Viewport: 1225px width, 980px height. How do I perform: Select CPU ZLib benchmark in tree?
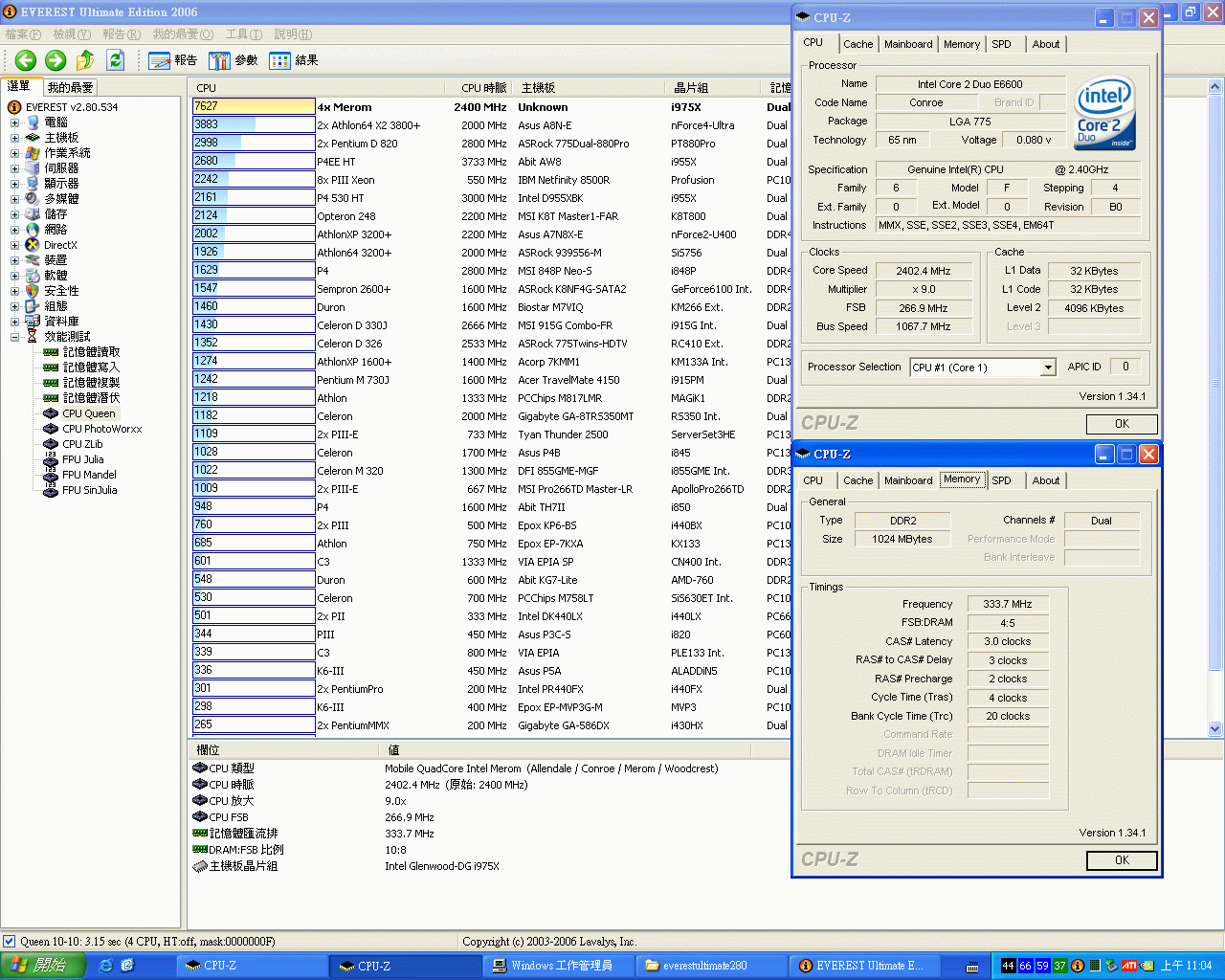(82, 444)
